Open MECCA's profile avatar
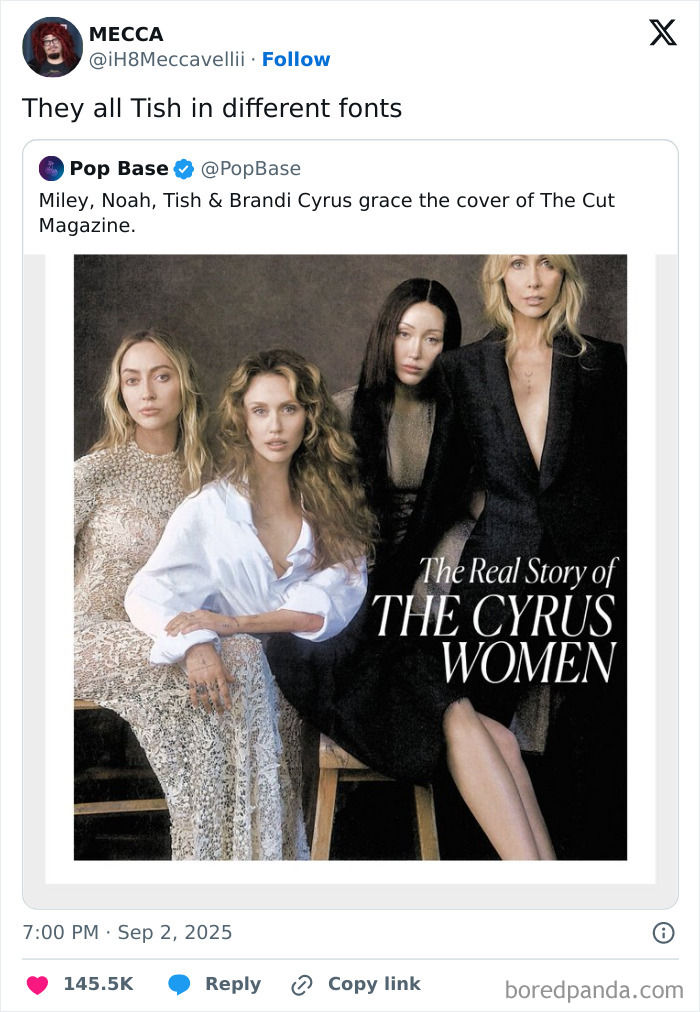Image resolution: width=700 pixels, height=1012 pixels. (x=52, y=47)
